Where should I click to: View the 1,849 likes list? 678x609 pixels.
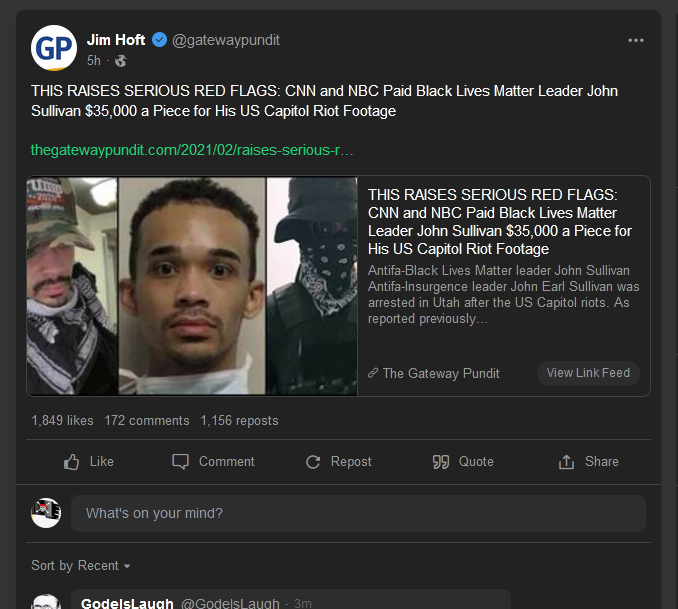(x=62, y=420)
